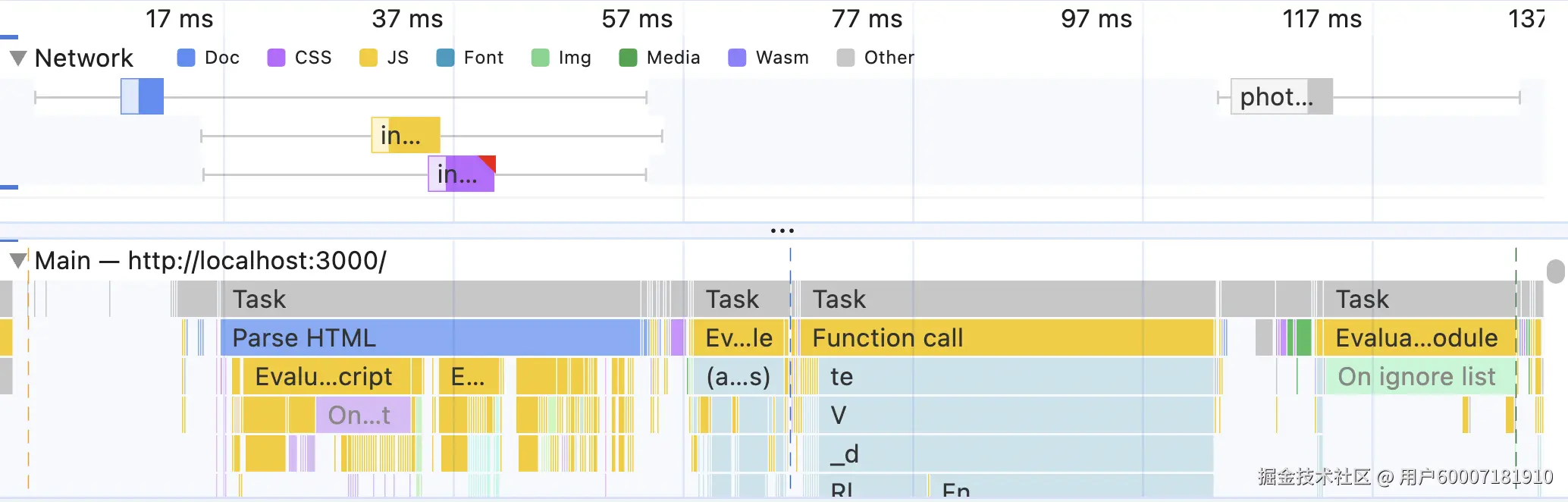Select the Parse HTML flame chart entry

tap(430, 338)
